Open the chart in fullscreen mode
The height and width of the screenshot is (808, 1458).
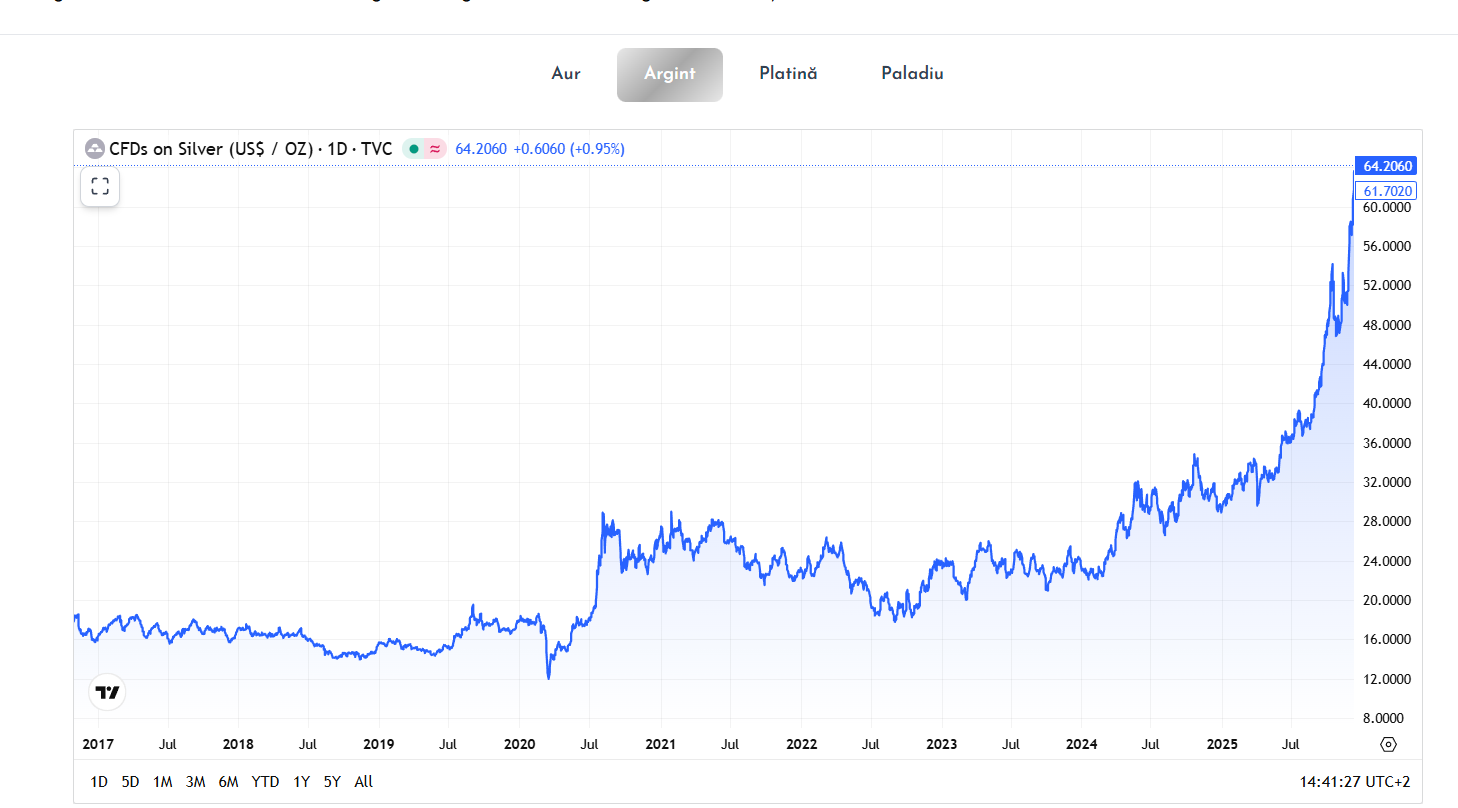coord(100,187)
